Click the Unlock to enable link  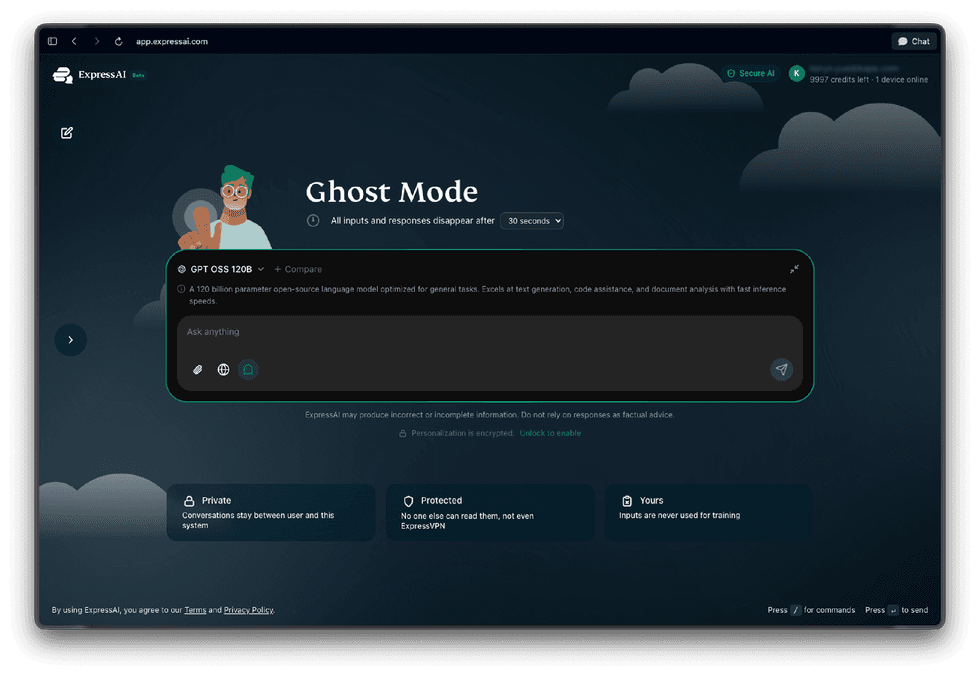[550, 433]
